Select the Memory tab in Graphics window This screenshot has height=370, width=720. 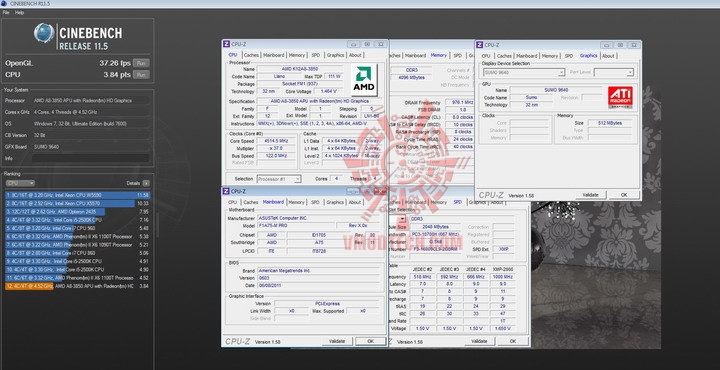[x=550, y=56]
